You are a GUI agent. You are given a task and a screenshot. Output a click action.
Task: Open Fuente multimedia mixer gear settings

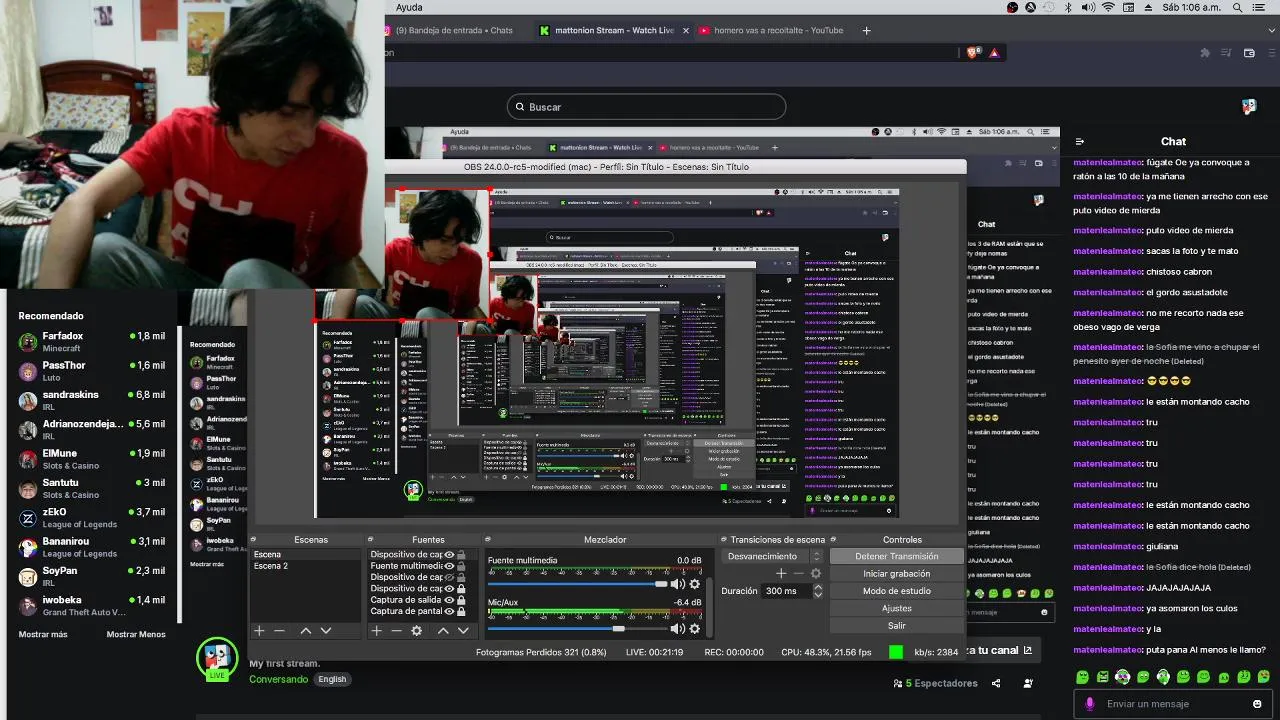[x=695, y=584]
